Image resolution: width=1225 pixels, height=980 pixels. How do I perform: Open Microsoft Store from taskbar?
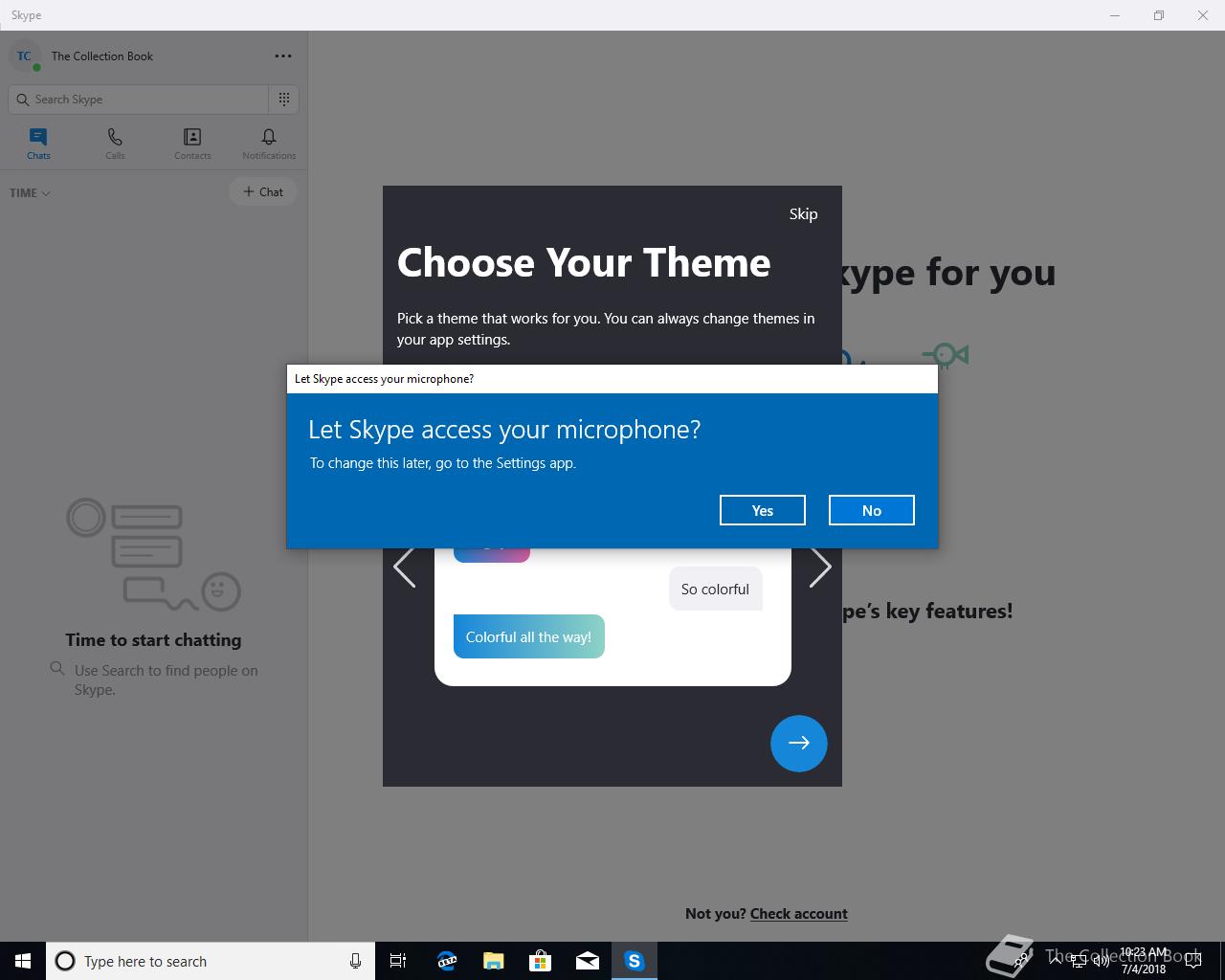(540, 961)
